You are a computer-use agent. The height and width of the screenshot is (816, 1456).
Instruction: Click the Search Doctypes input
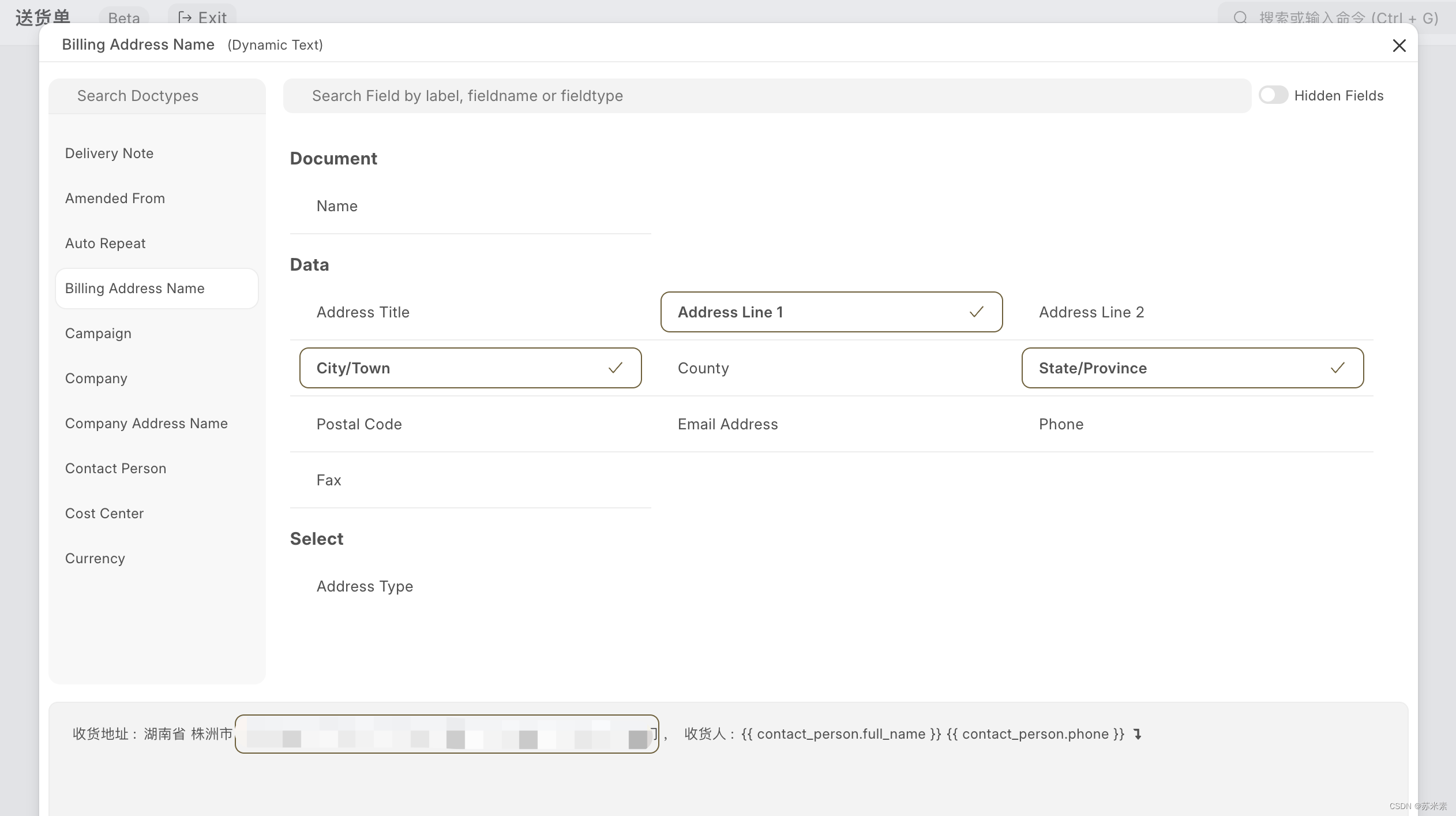[x=157, y=96]
